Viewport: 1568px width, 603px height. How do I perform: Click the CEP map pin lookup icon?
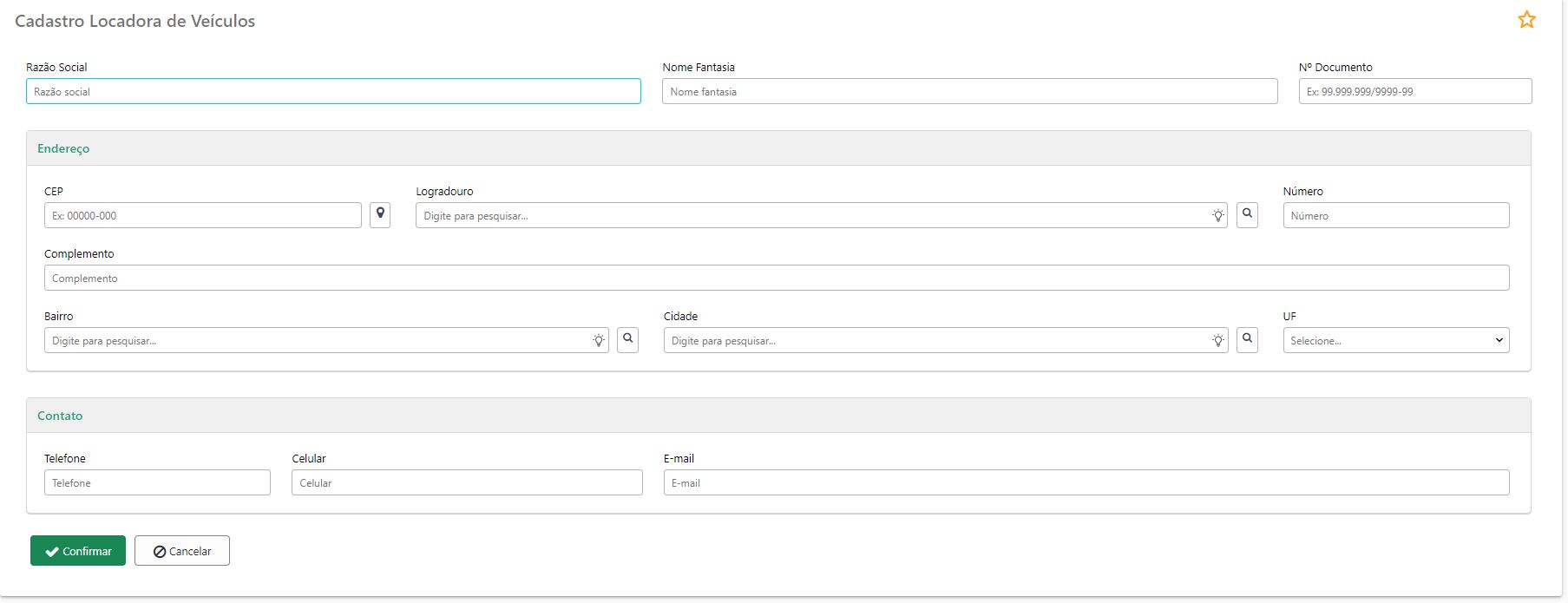(380, 215)
